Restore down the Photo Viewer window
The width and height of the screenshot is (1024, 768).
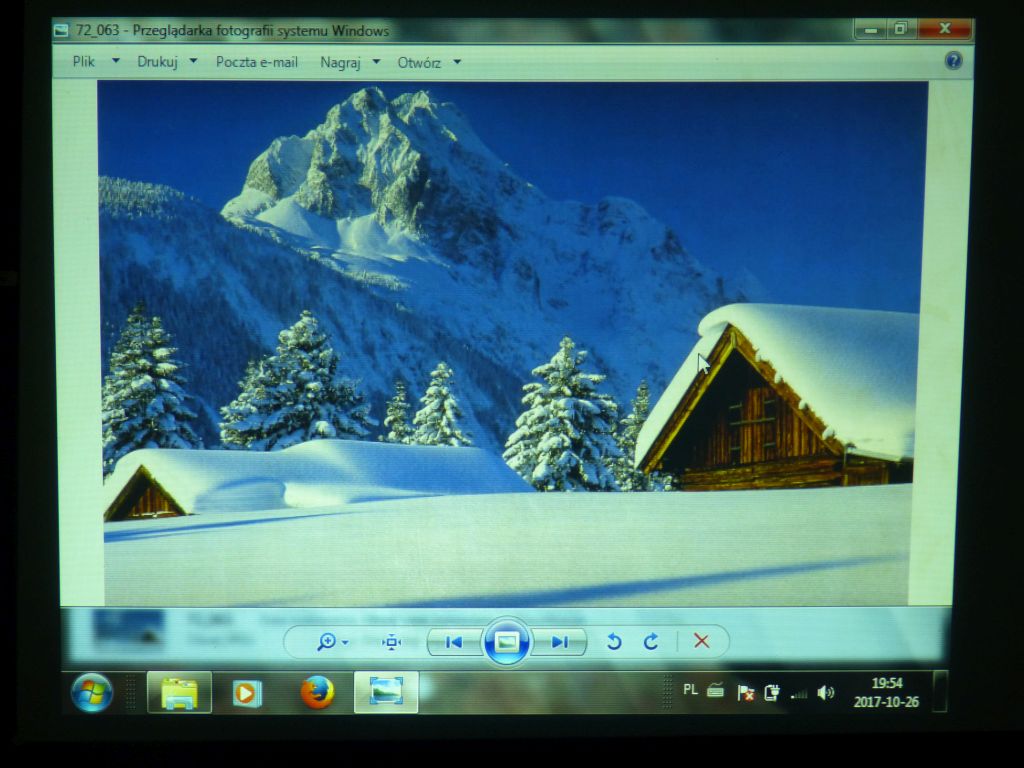tap(902, 29)
